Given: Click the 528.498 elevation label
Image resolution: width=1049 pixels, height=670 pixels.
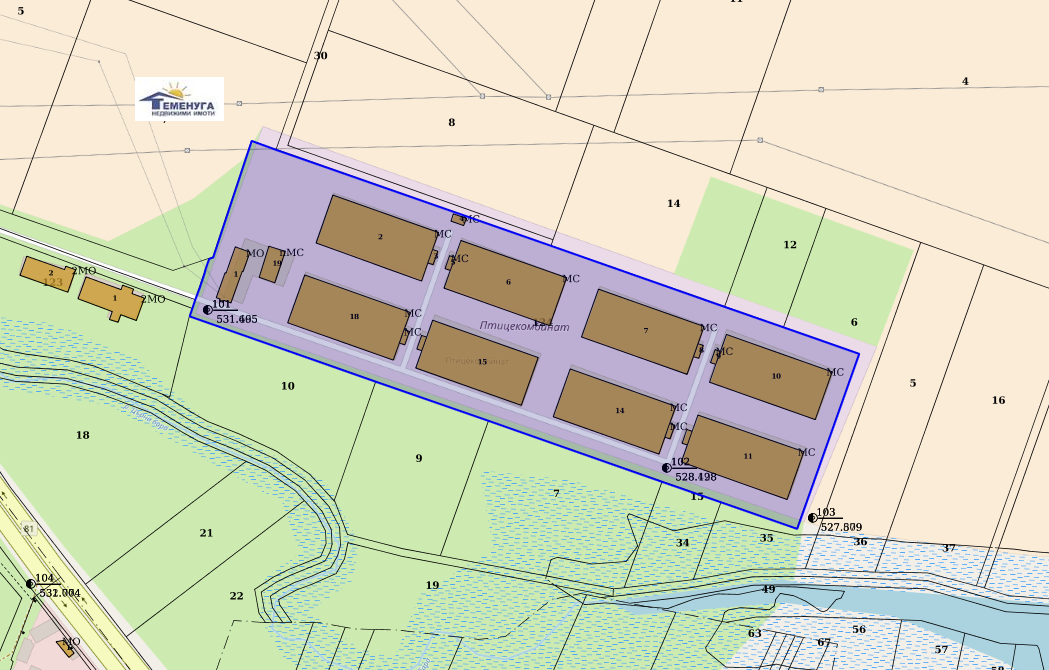Looking at the screenshot, I should coord(695,478).
